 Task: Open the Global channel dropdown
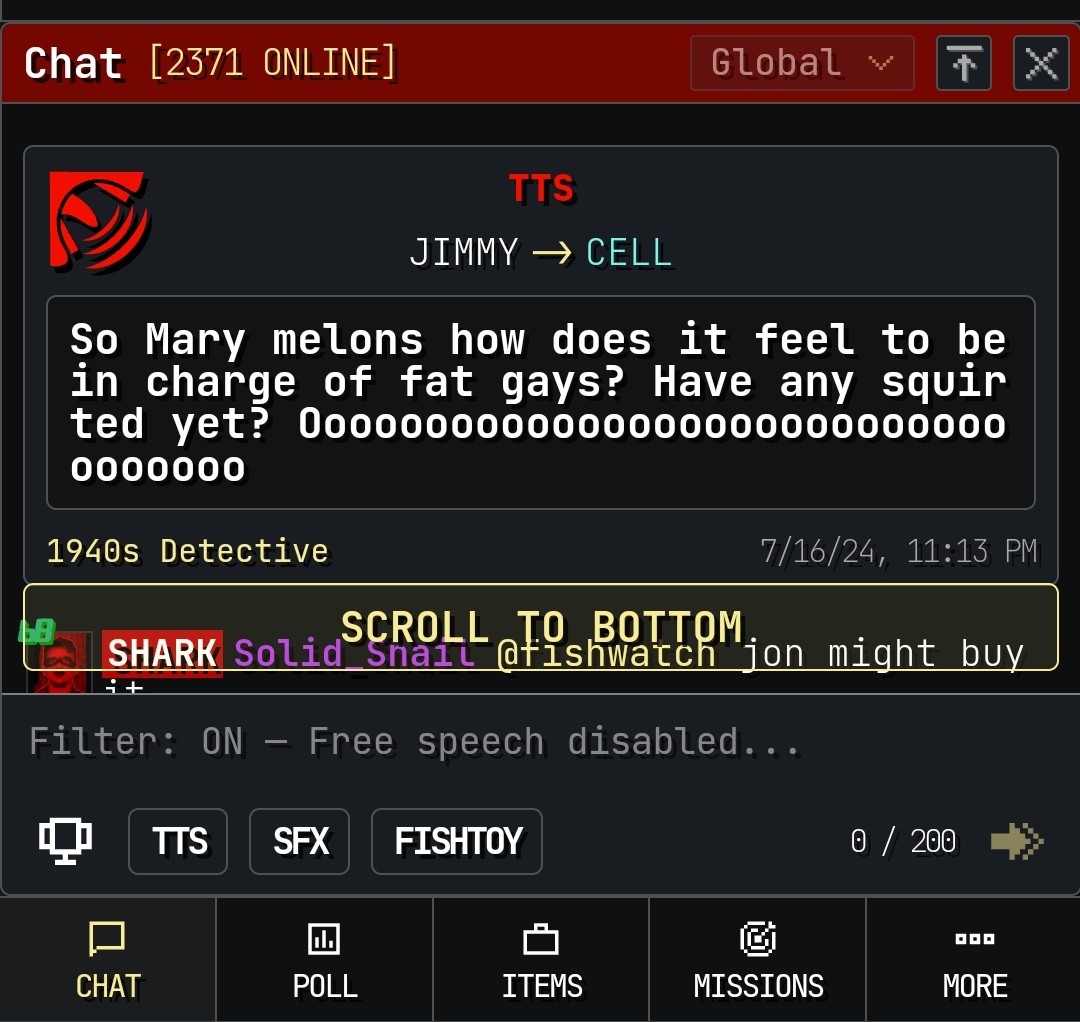(802, 63)
